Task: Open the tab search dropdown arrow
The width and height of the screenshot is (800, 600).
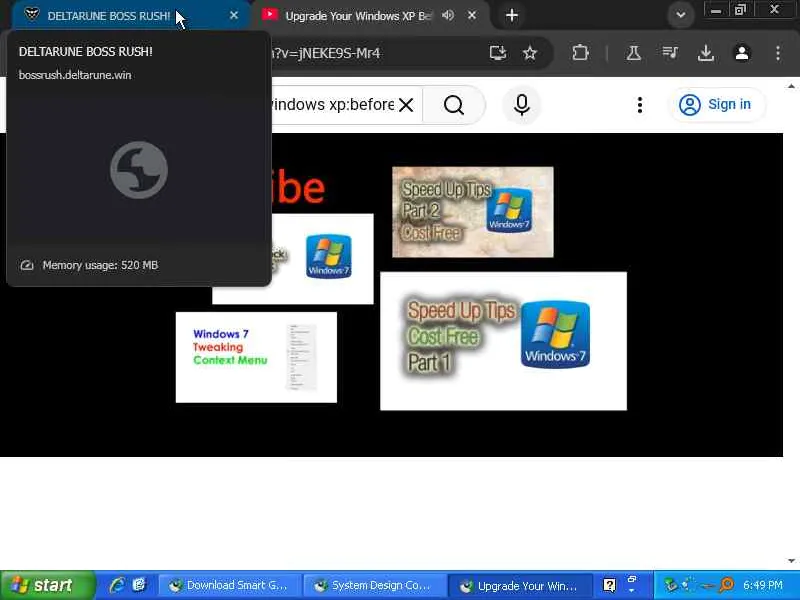Action: (681, 15)
